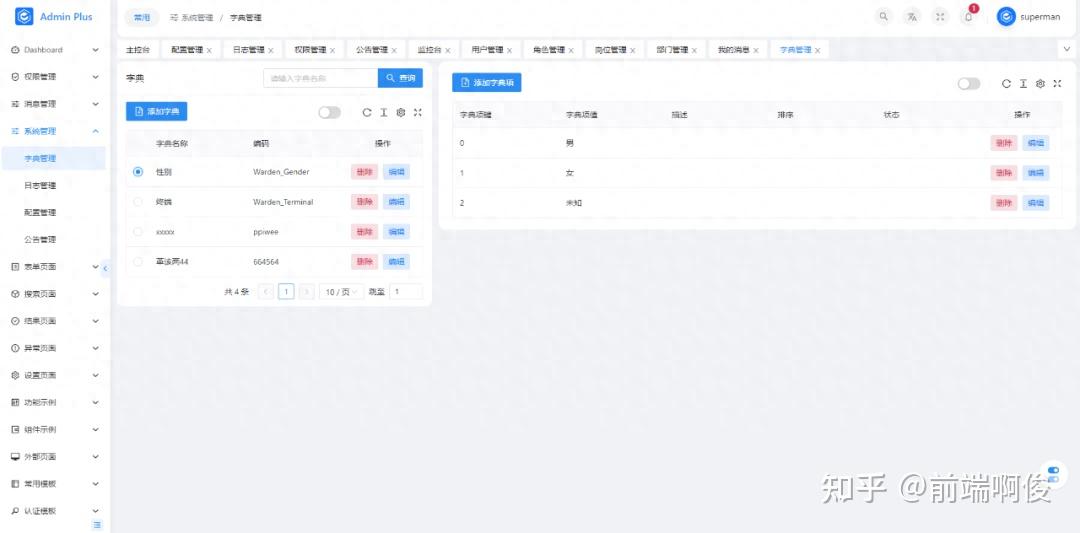This screenshot has height=533, width=1080.
Task: Open the language translation switcher icon
Action: tap(912, 17)
